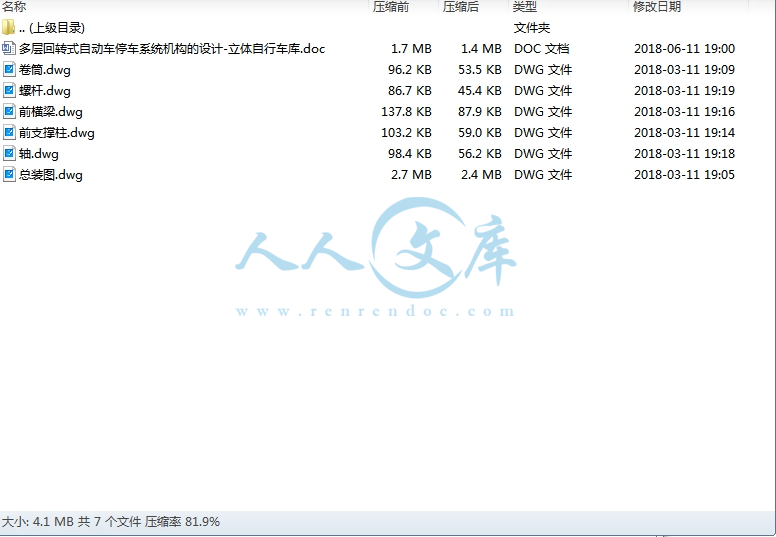Click the date 2018-03-11 19:18
The height and width of the screenshot is (537, 776).
(684, 153)
